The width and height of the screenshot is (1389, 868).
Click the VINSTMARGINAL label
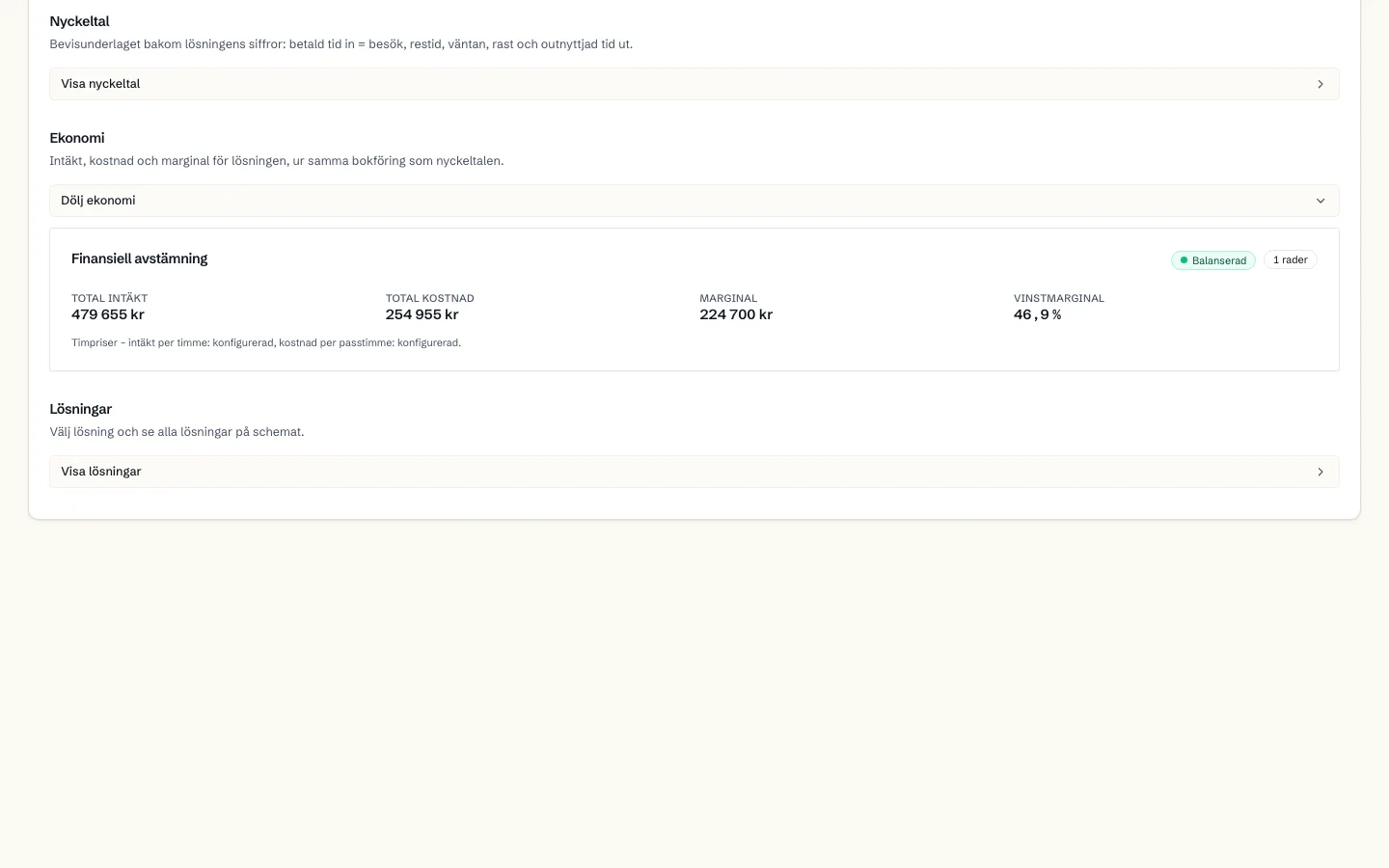pyautogui.click(x=1059, y=298)
